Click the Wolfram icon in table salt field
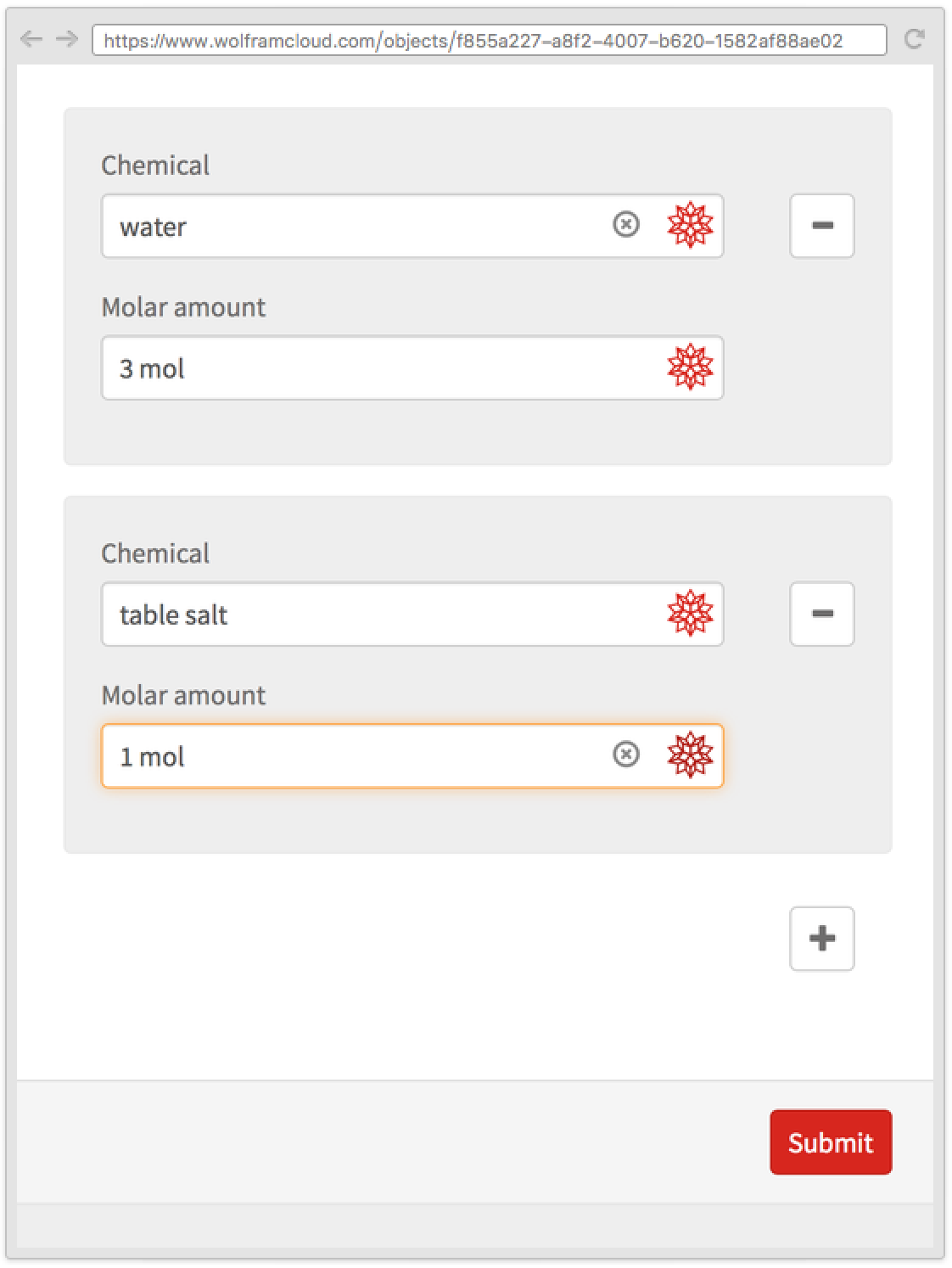 (690, 613)
